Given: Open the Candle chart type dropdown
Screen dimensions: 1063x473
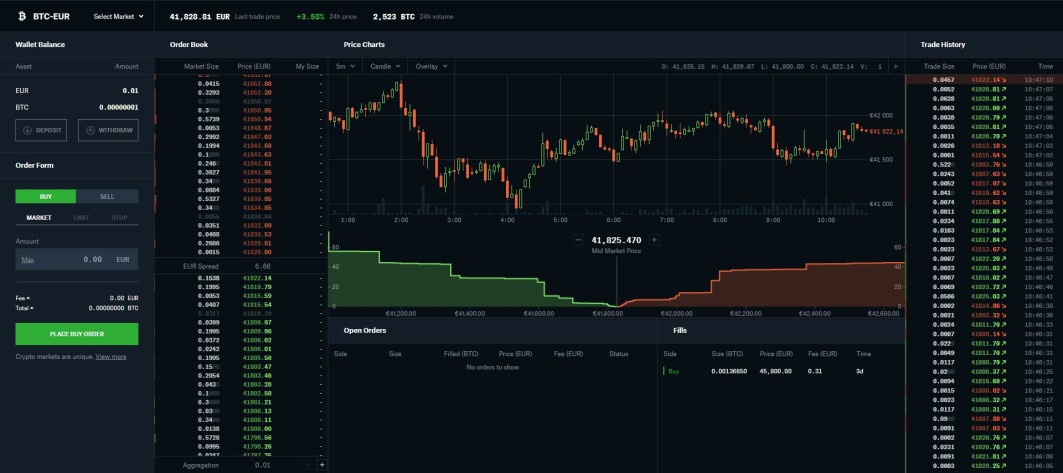Looking at the screenshot, I should point(385,66).
